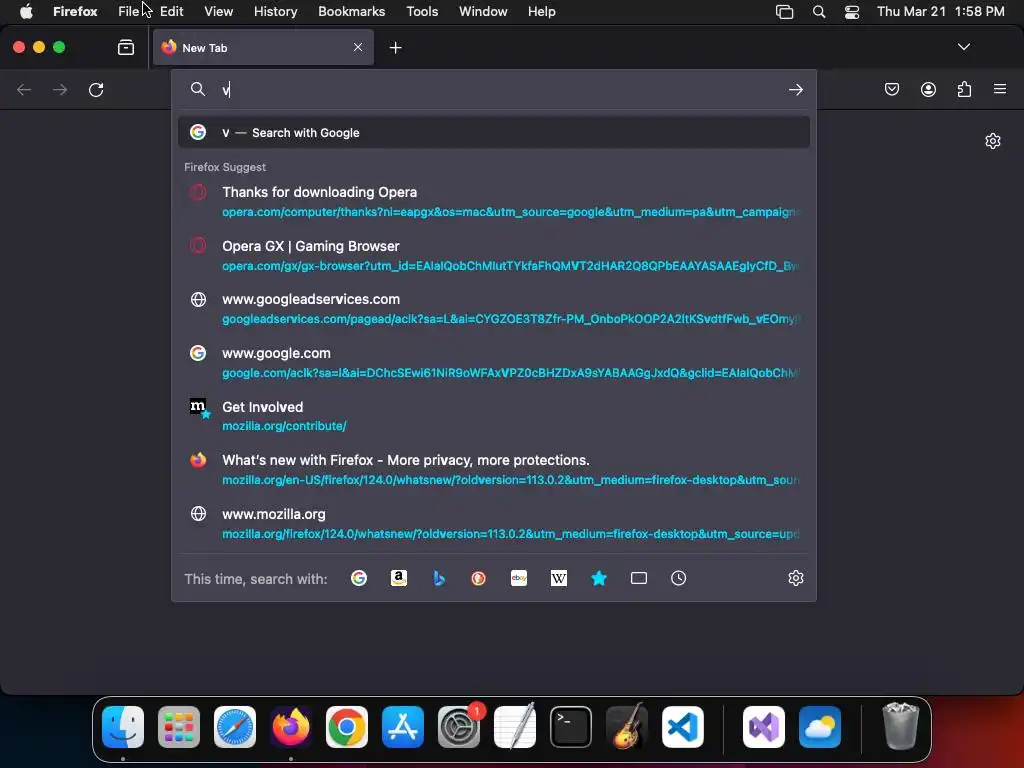Open the Help menu
This screenshot has height=768, width=1024.
point(541,11)
